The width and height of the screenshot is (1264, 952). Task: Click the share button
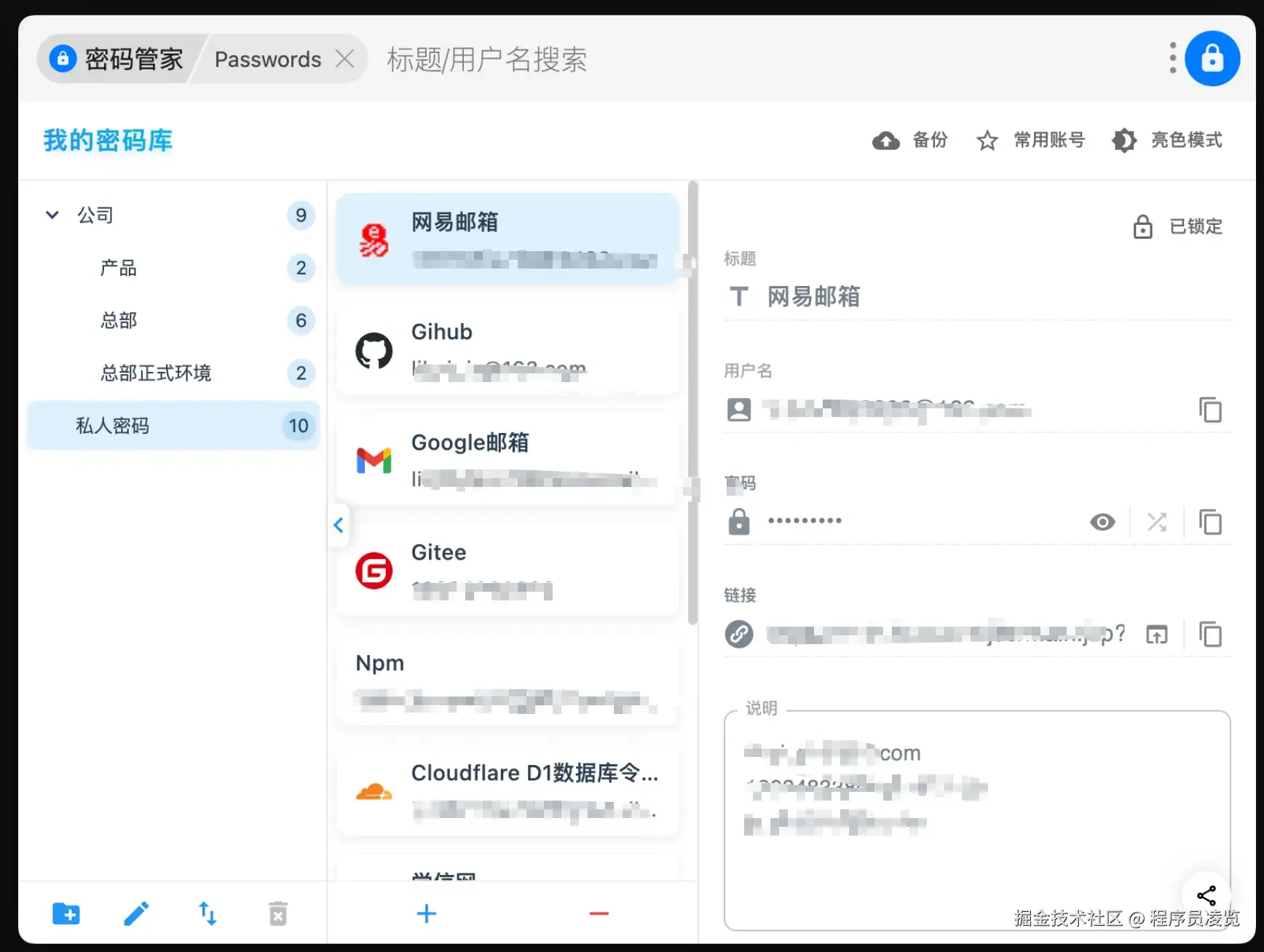(1206, 895)
